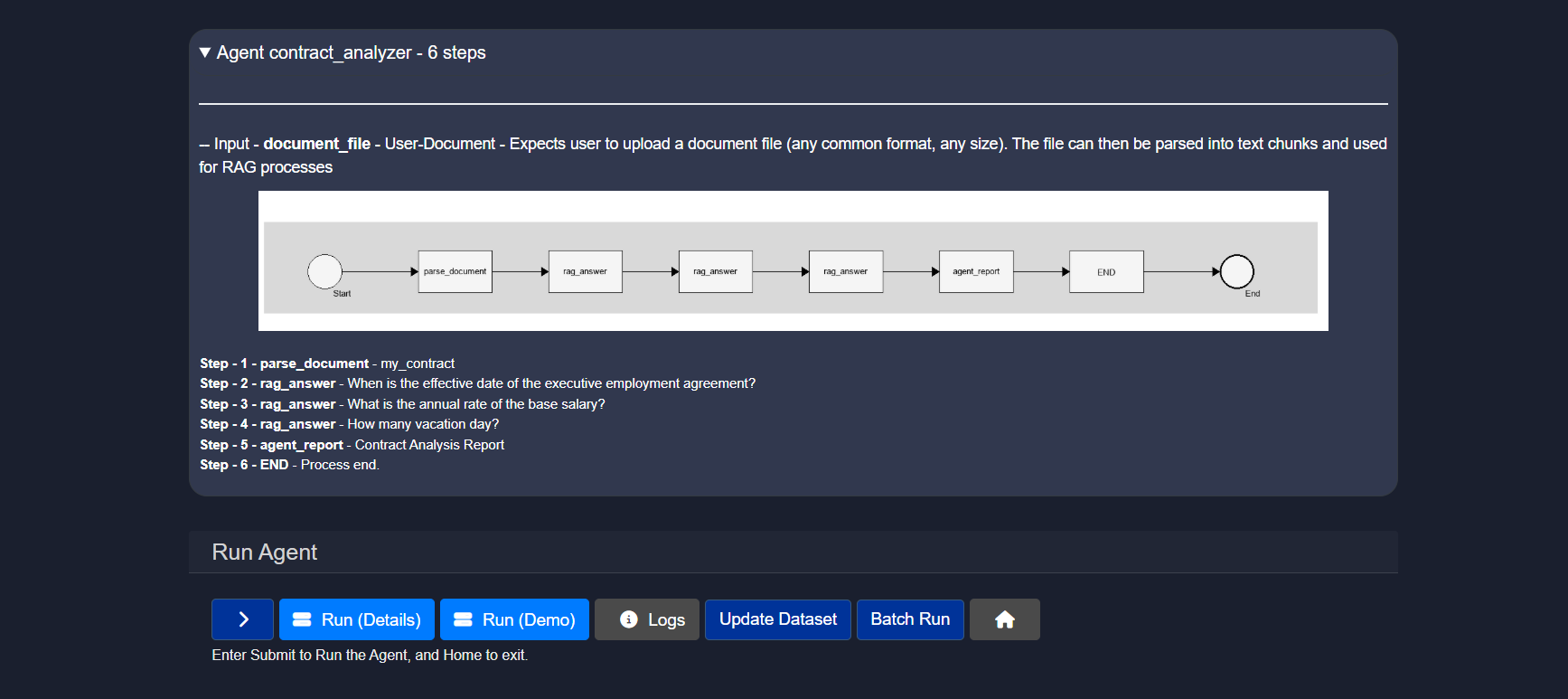
Task: Select the middle rag_answer node in the flowchart
Action: point(715,271)
